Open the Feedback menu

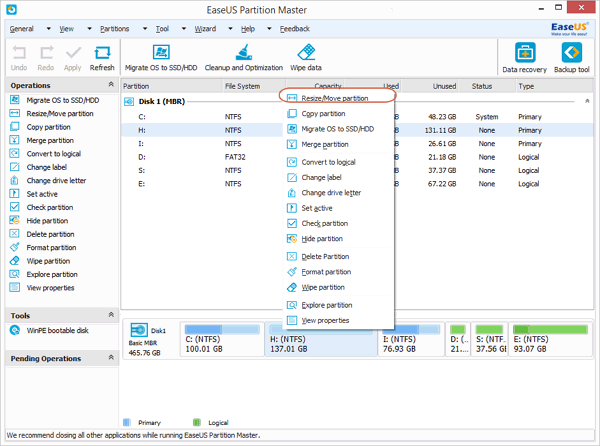coord(295,29)
